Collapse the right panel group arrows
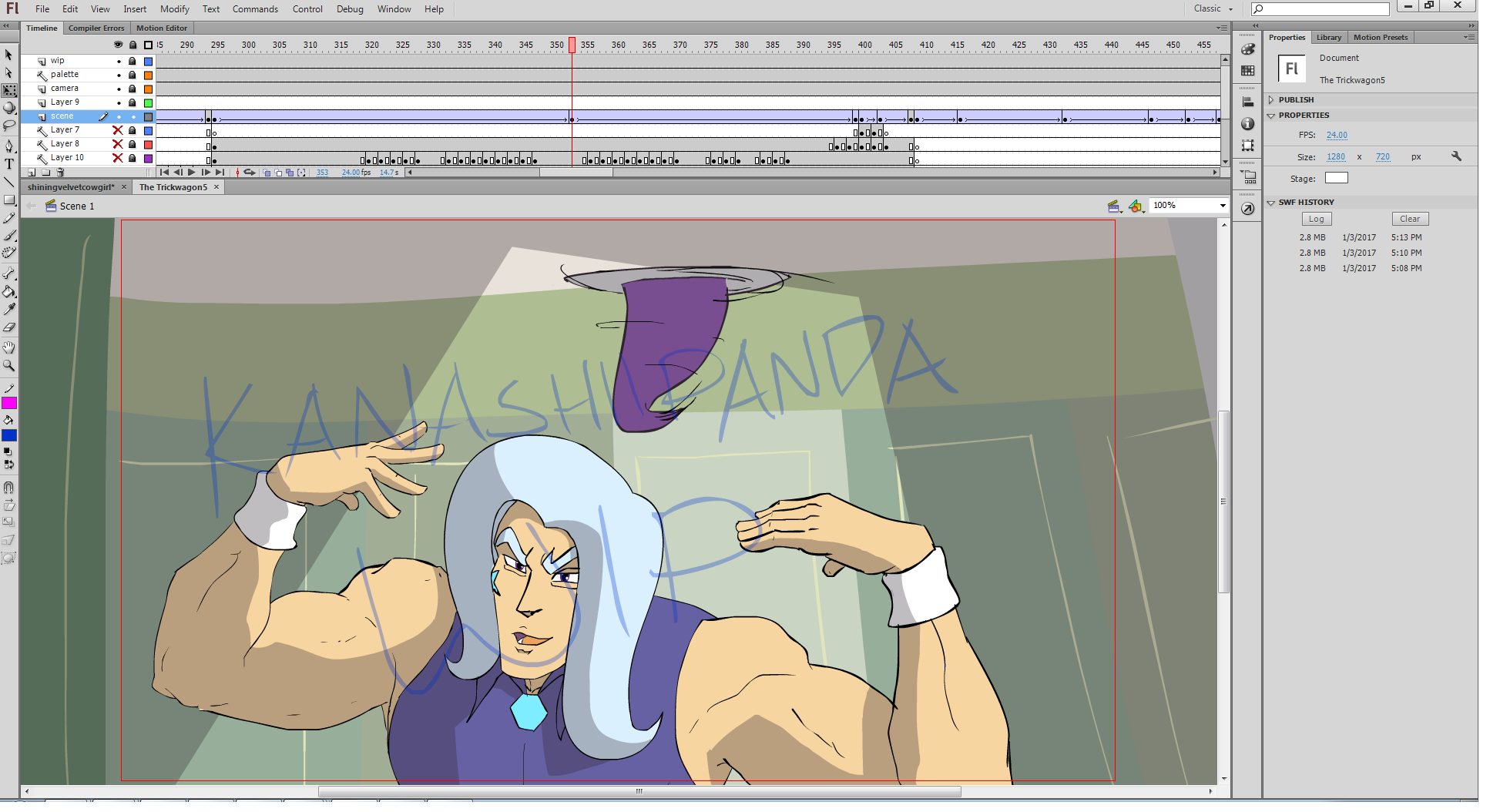Screen dimensions: 1490x812 tap(1471, 25)
